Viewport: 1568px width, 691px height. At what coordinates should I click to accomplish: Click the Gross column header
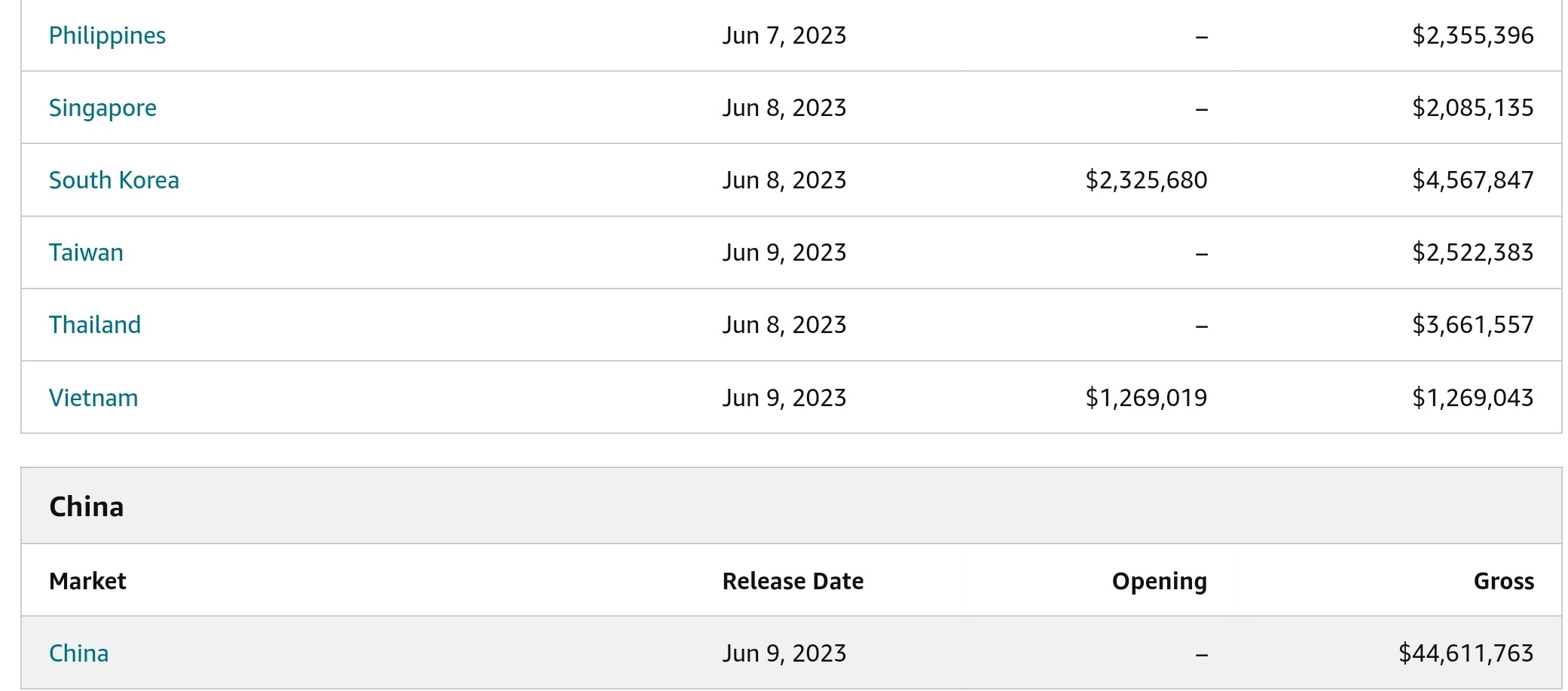1503,581
